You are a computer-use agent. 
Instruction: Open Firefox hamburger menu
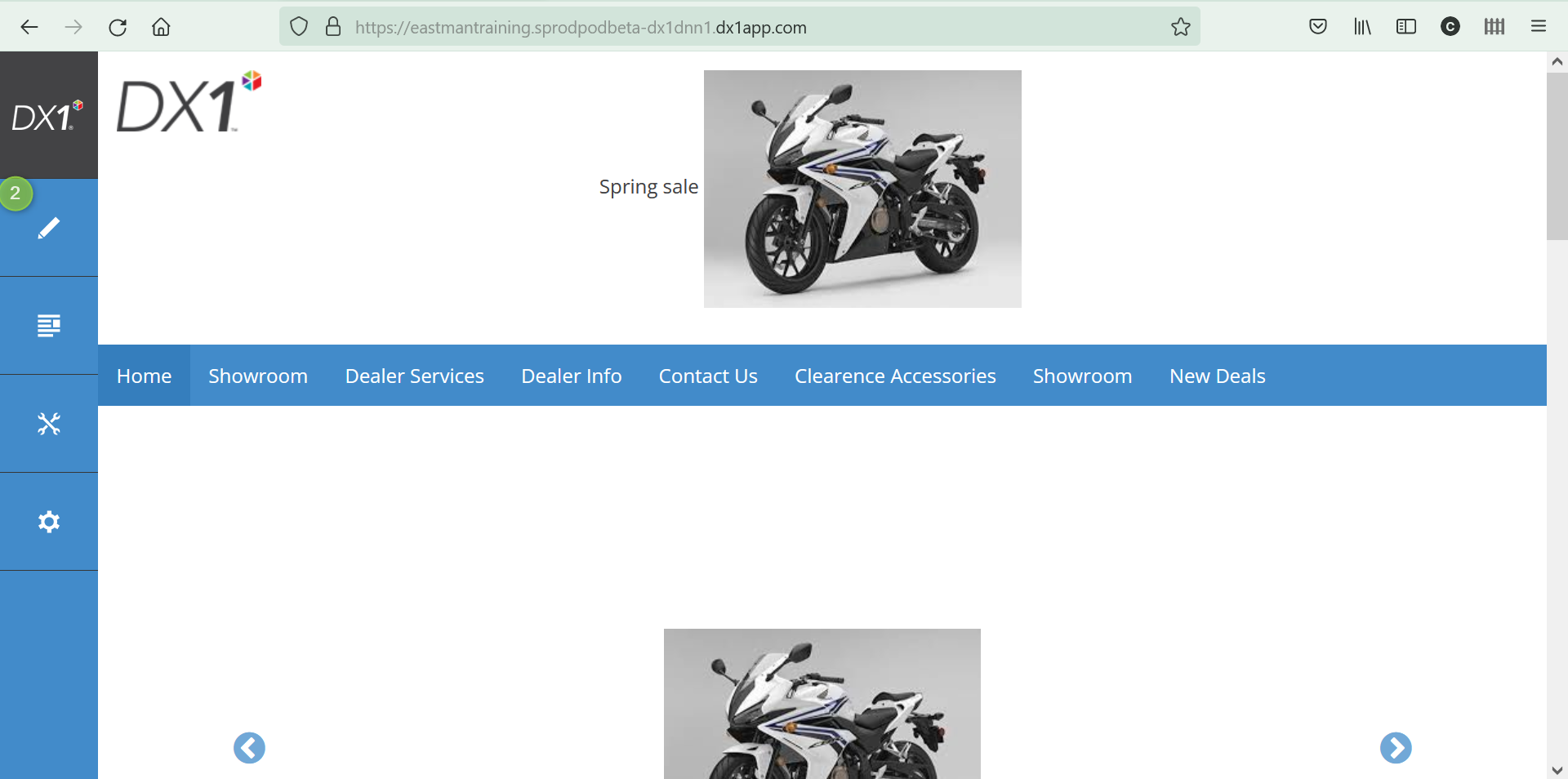[x=1539, y=27]
